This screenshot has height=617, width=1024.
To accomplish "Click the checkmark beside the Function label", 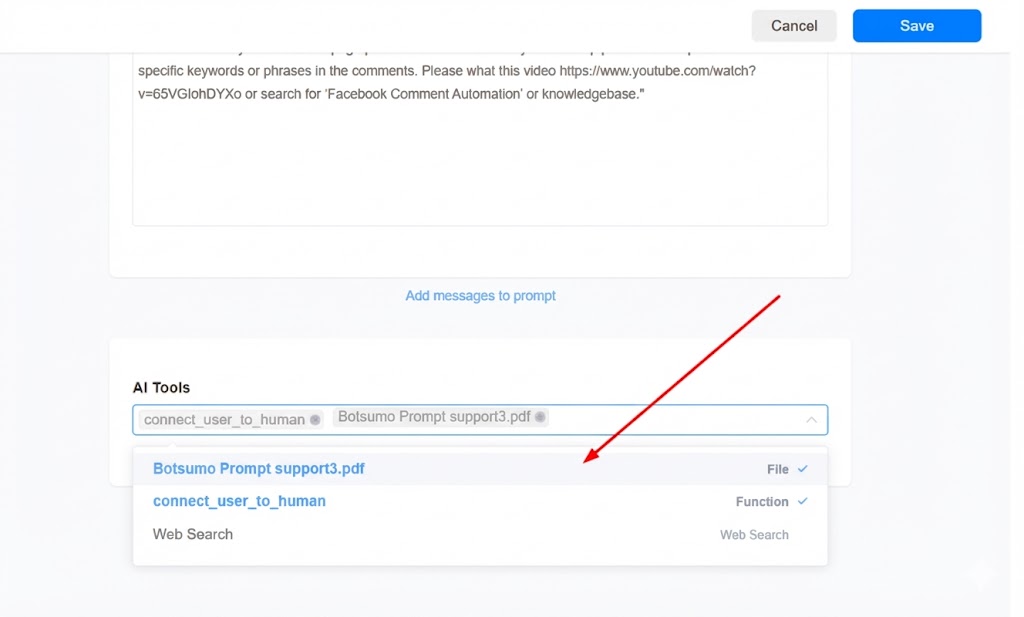I will pyautogui.click(x=803, y=501).
